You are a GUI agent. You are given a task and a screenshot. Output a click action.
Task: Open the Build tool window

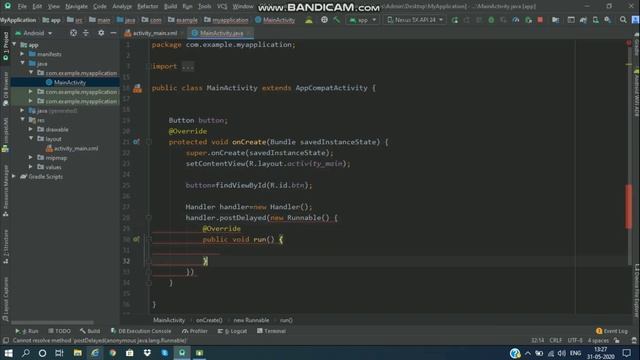pyautogui.click(x=90, y=331)
